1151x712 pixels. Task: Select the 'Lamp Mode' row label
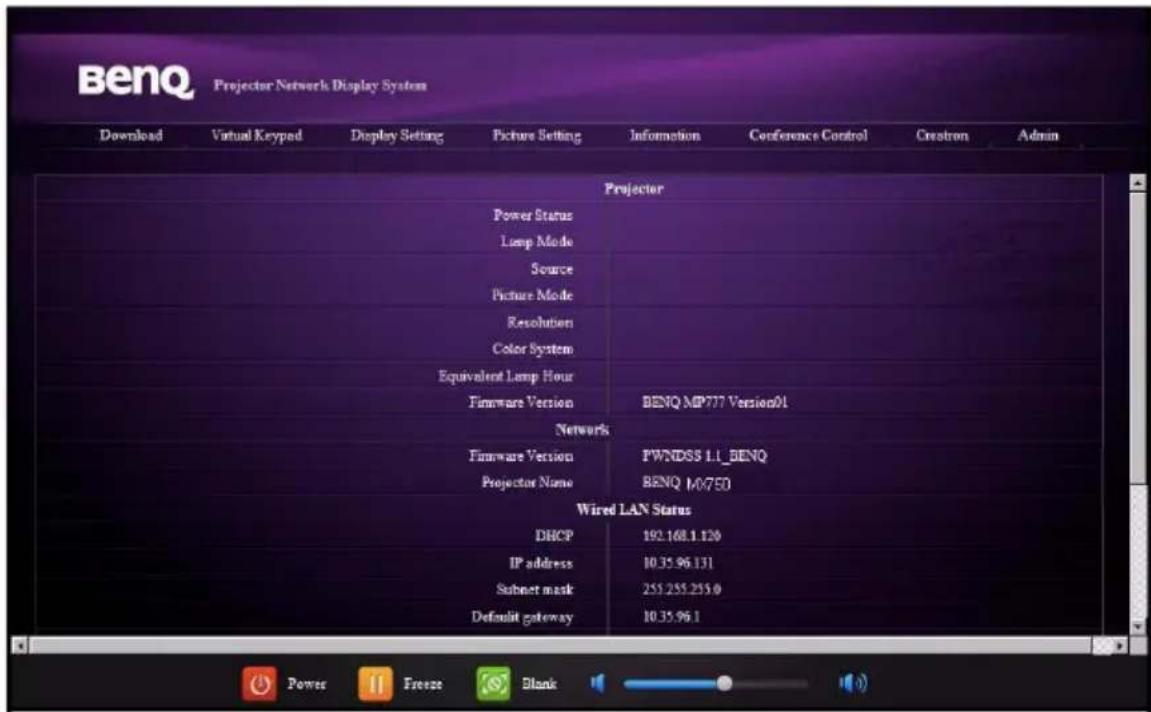pos(537,241)
